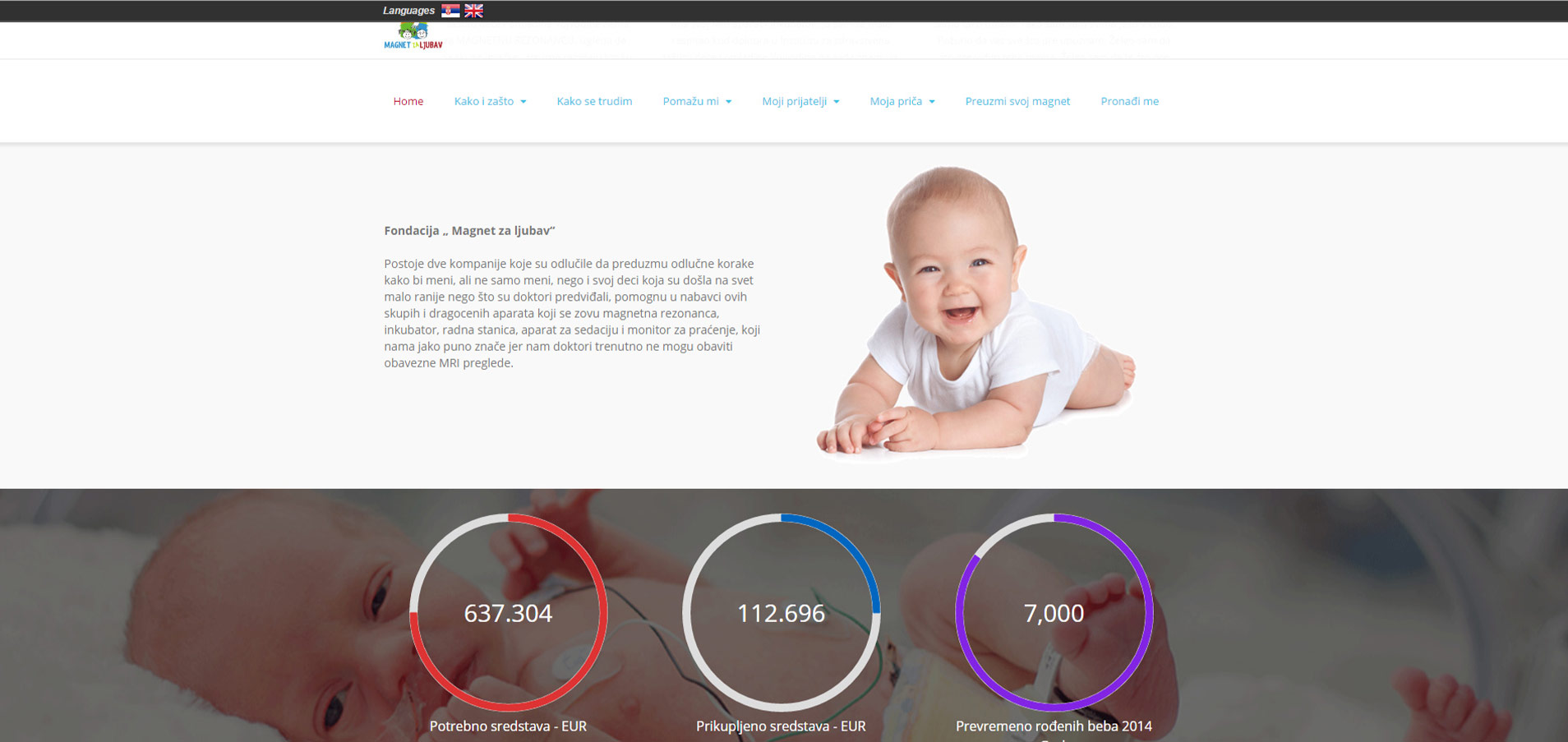1568x742 pixels.
Task: Open the Home menu item
Action: (408, 101)
